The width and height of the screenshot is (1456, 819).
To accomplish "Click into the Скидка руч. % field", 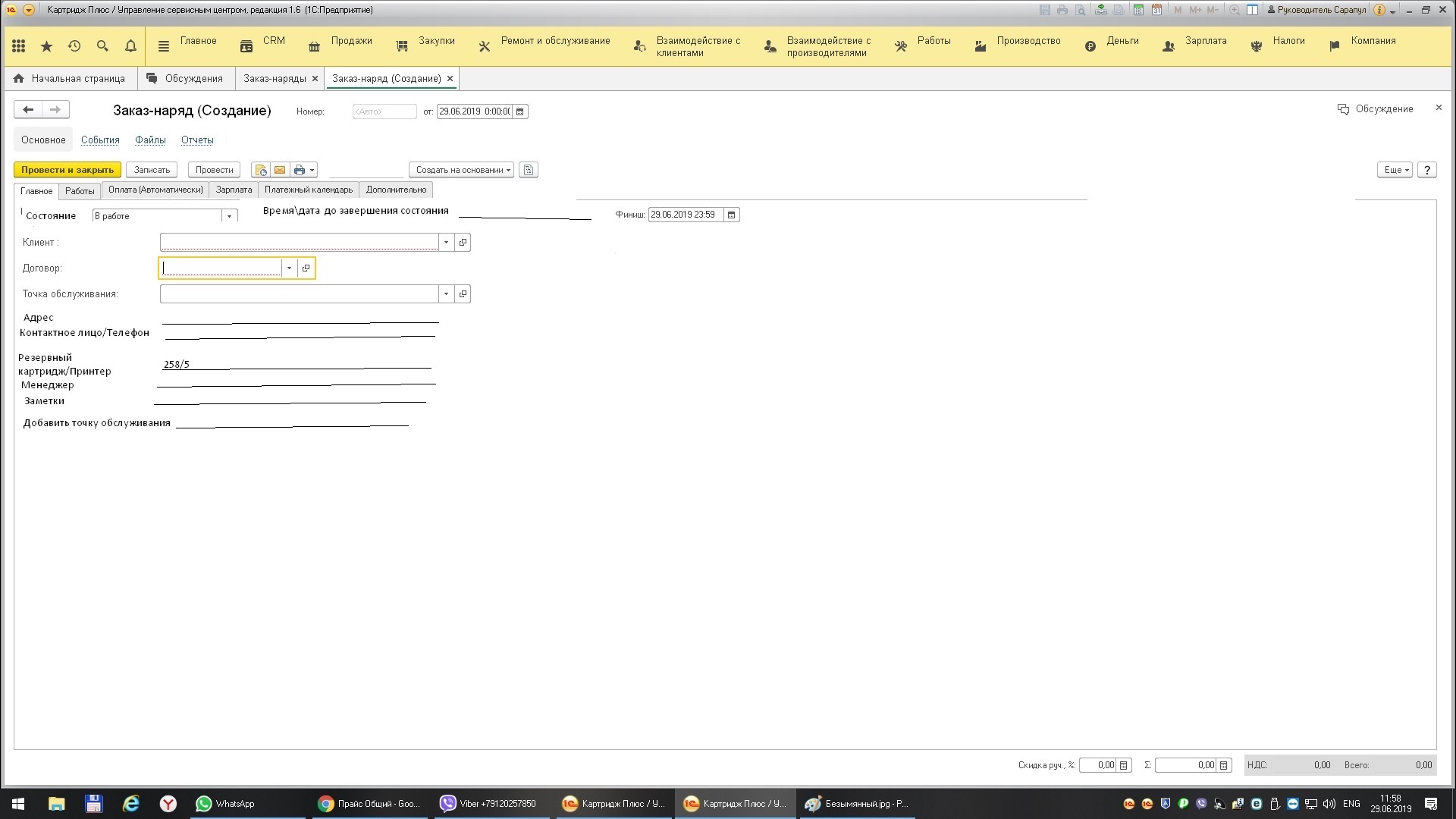I will point(1097,765).
